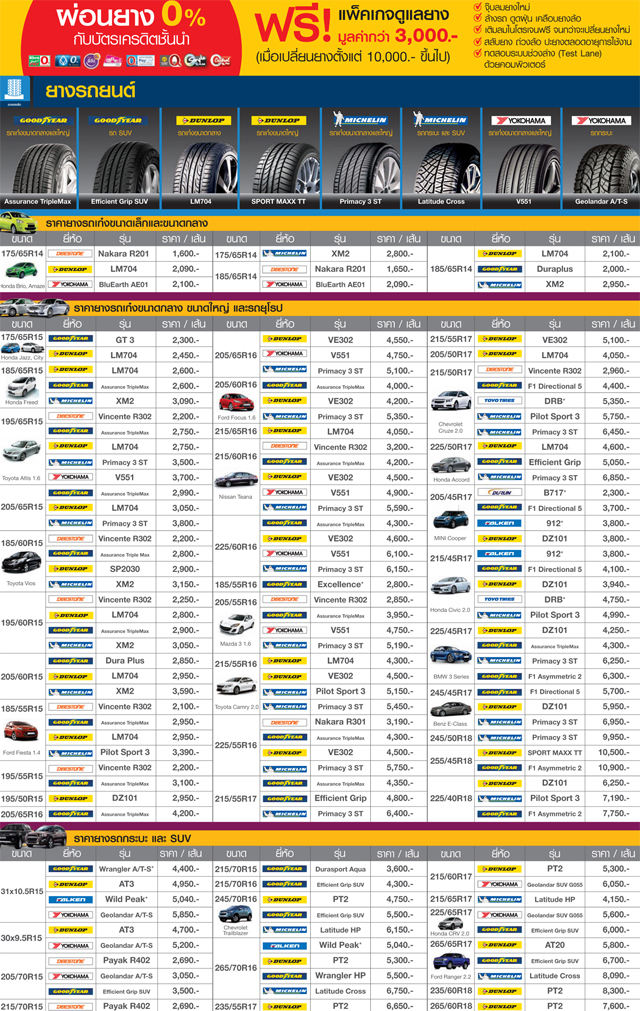
Task: Click the Chevrolet Trailblazer vehicle image
Action: tap(235, 914)
